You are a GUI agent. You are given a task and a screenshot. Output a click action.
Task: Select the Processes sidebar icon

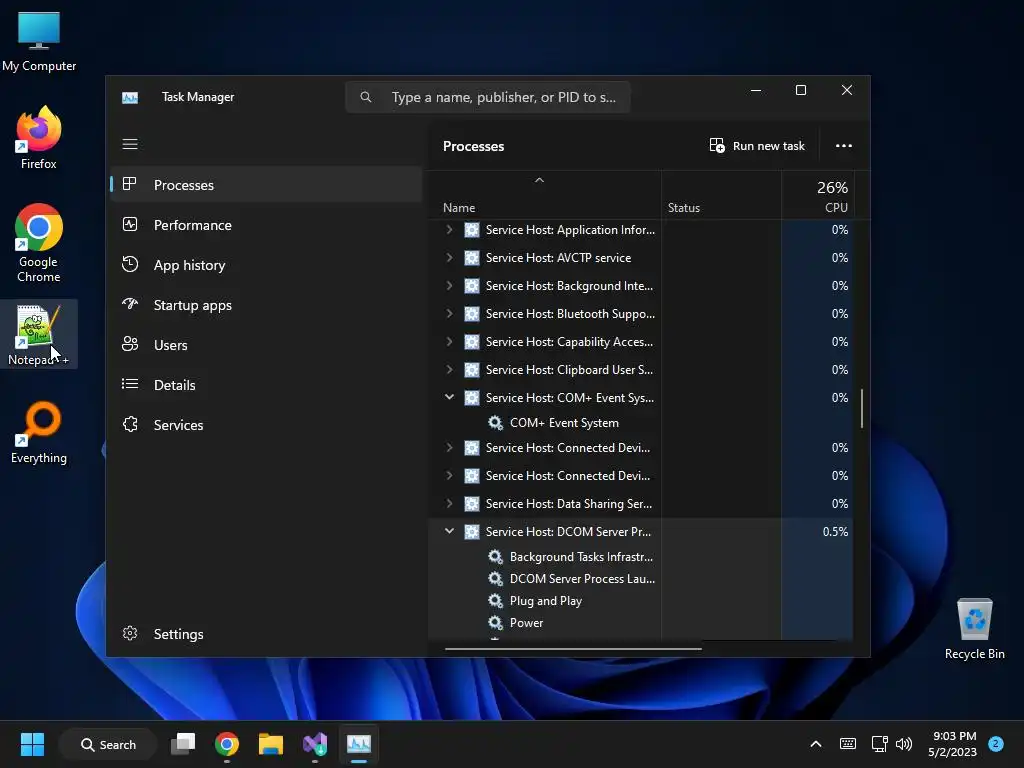[x=130, y=184]
